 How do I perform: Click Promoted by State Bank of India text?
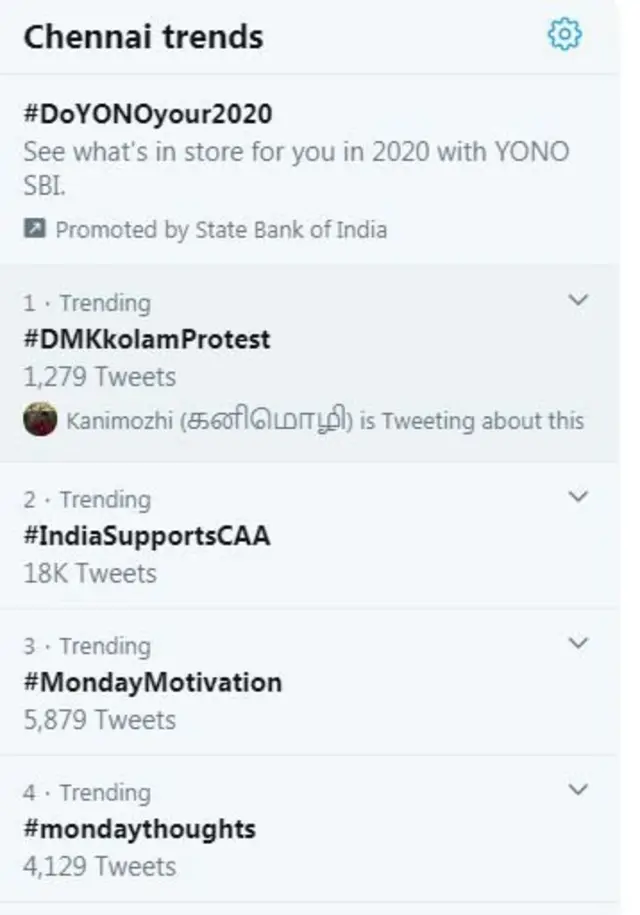tap(223, 229)
